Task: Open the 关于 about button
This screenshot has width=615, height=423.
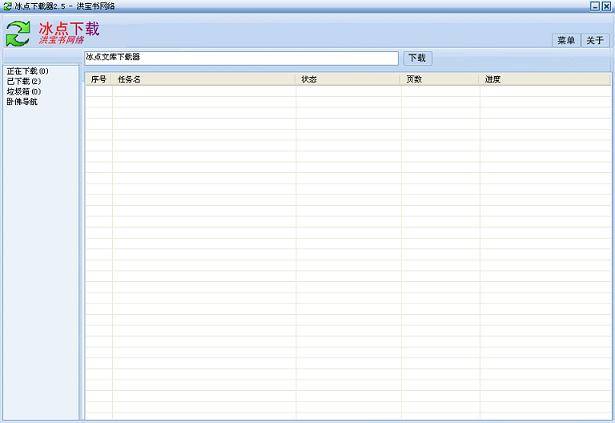Action: [595, 40]
